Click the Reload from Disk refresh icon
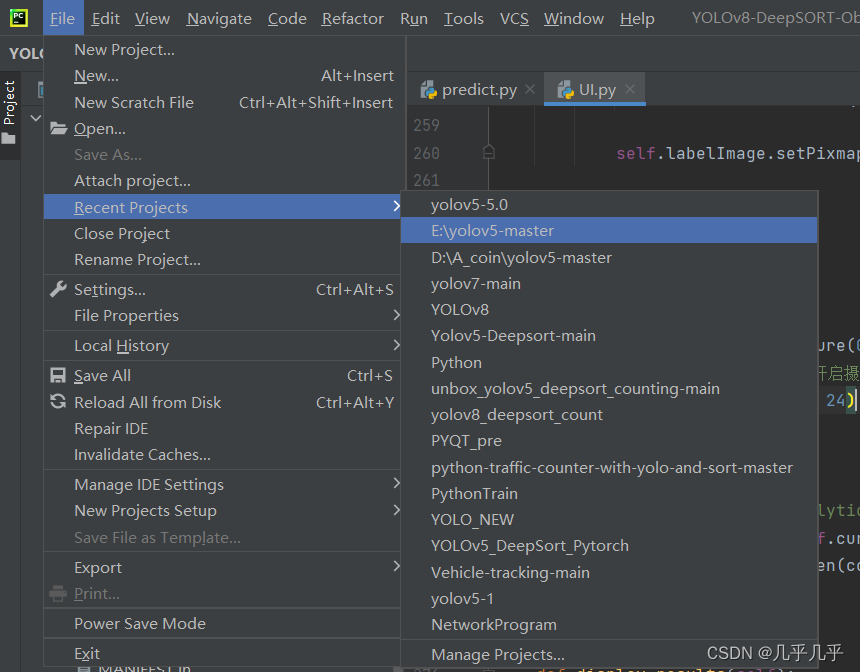Image resolution: width=860 pixels, height=672 pixels. coord(58,402)
